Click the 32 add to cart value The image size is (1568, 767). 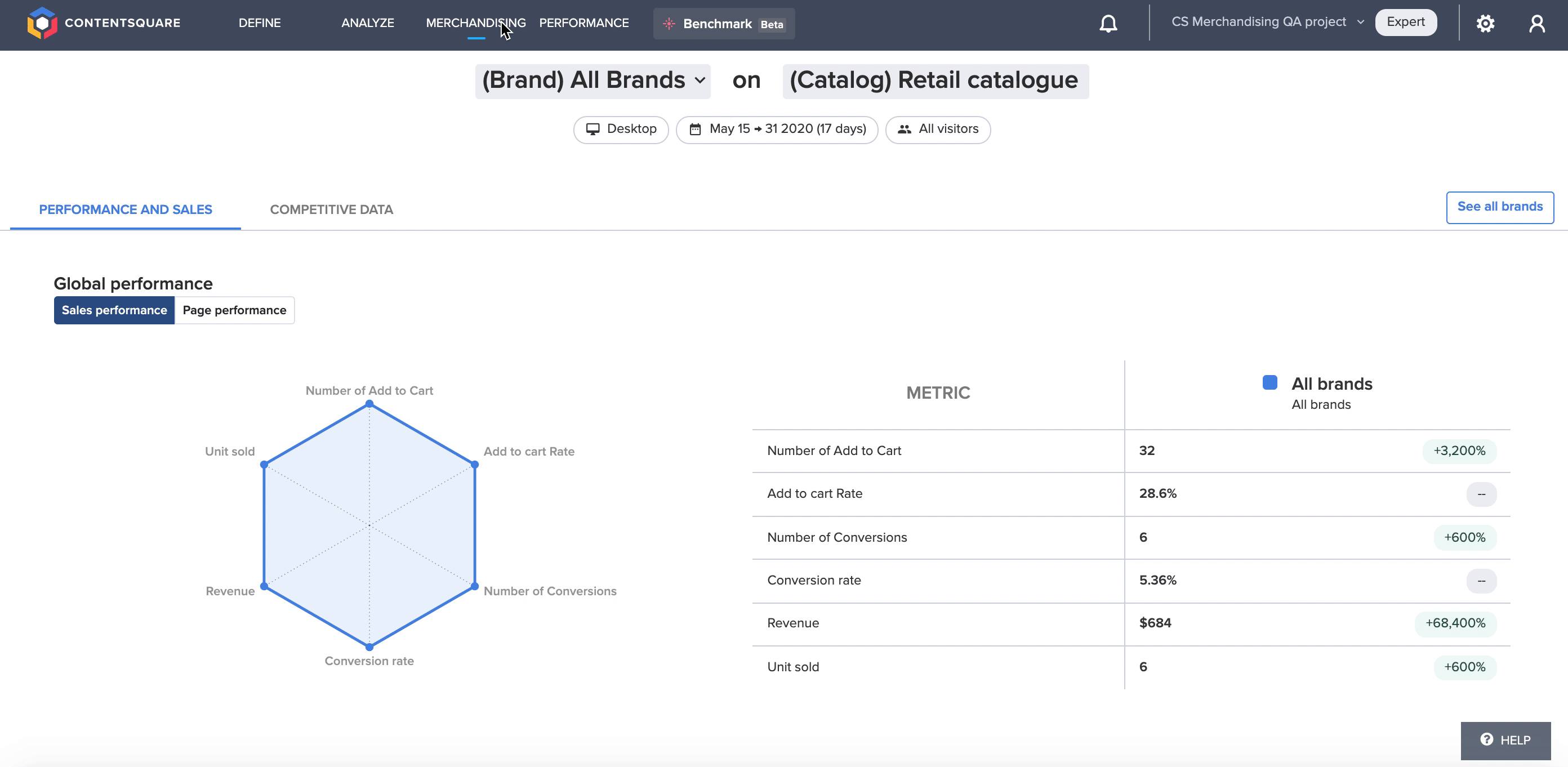tap(1147, 451)
